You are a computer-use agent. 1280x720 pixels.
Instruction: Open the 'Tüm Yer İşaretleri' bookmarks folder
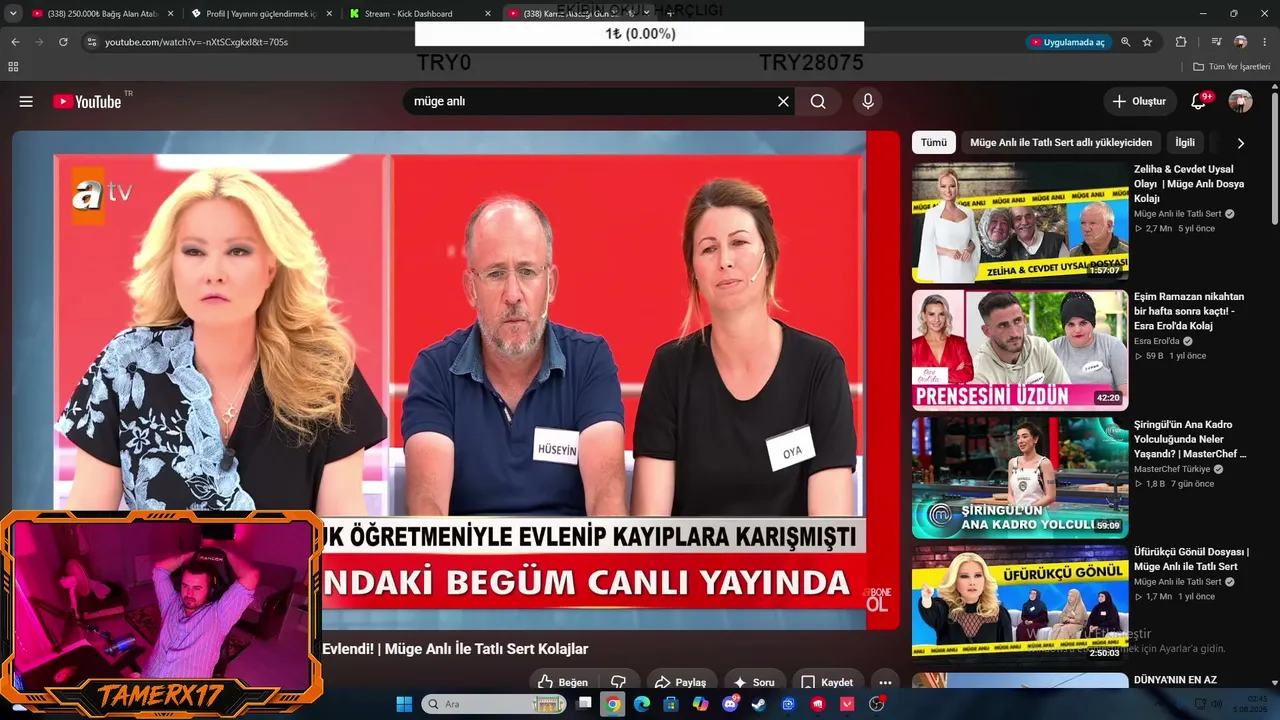coord(1232,67)
